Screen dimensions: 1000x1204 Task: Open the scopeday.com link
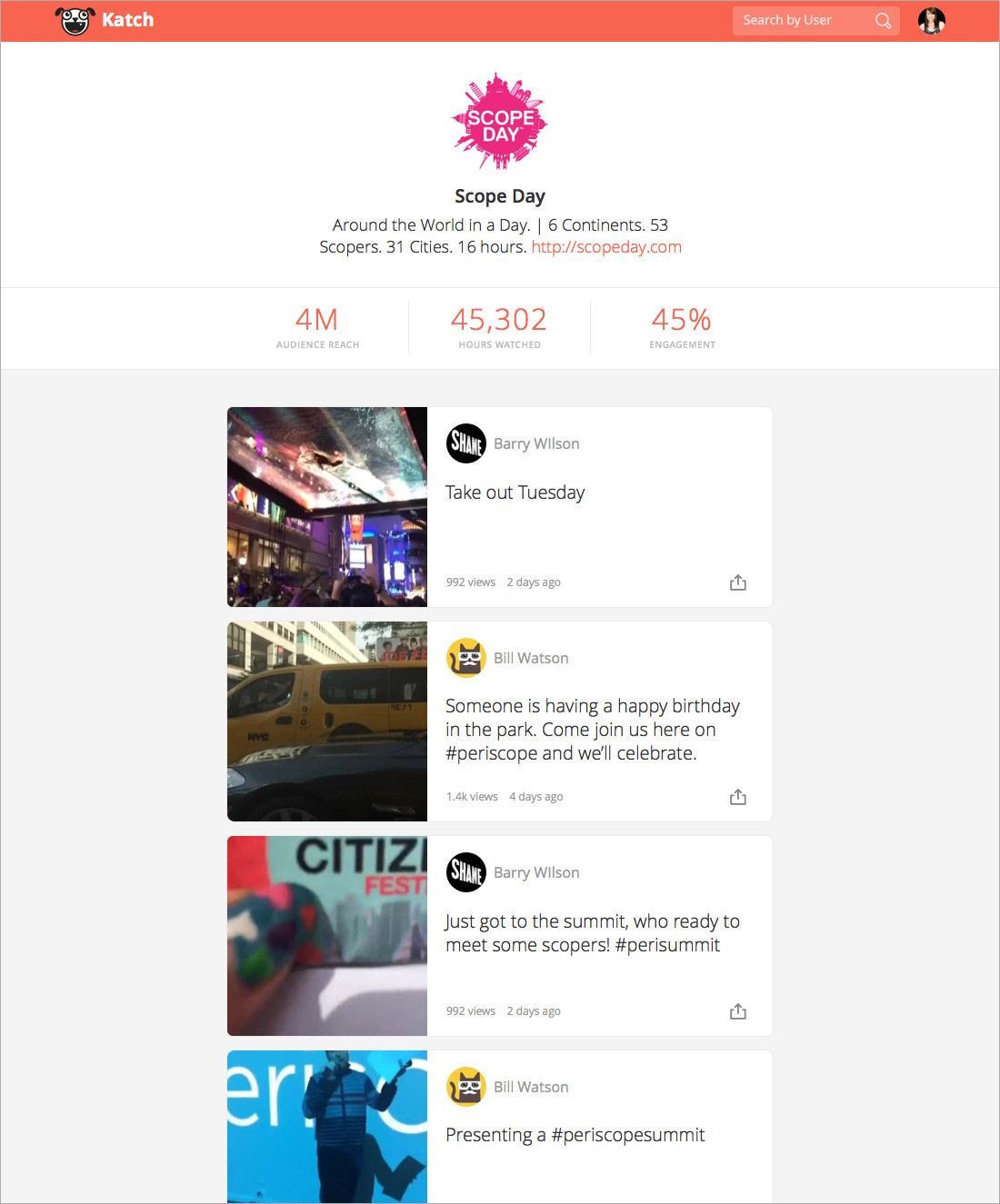coord(606,247)
